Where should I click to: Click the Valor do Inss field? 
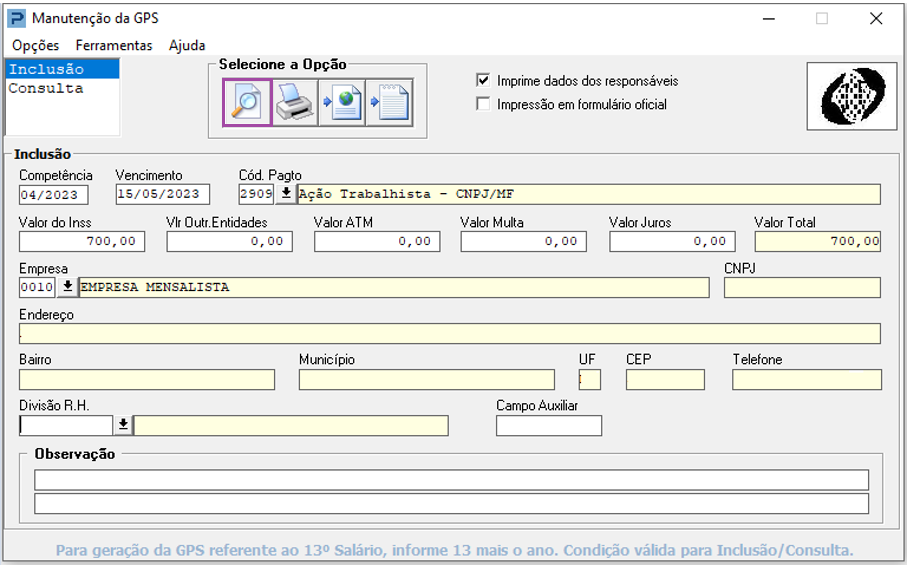click(x=82, y=241)
